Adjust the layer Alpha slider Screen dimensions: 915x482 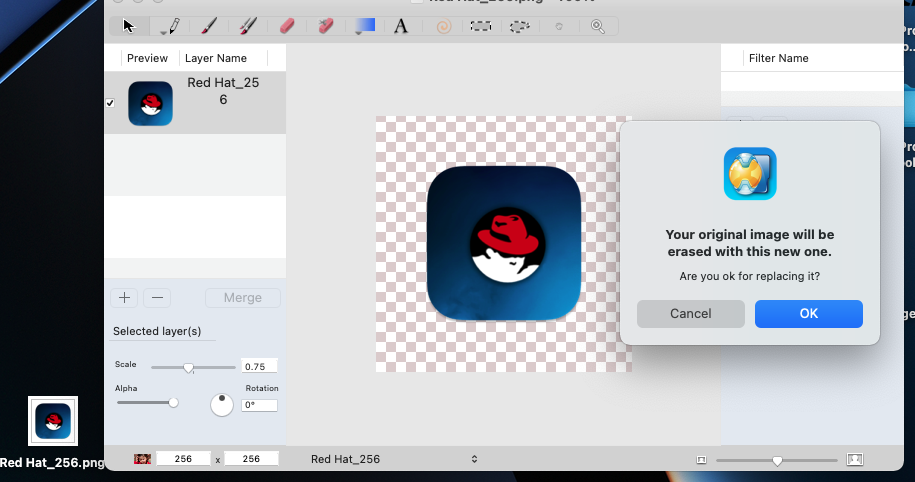click(148, 403)
